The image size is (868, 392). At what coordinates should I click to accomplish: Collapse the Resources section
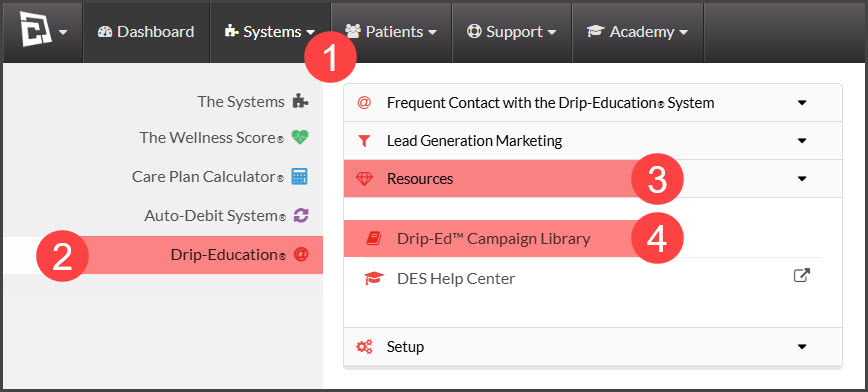coord(593,179)
